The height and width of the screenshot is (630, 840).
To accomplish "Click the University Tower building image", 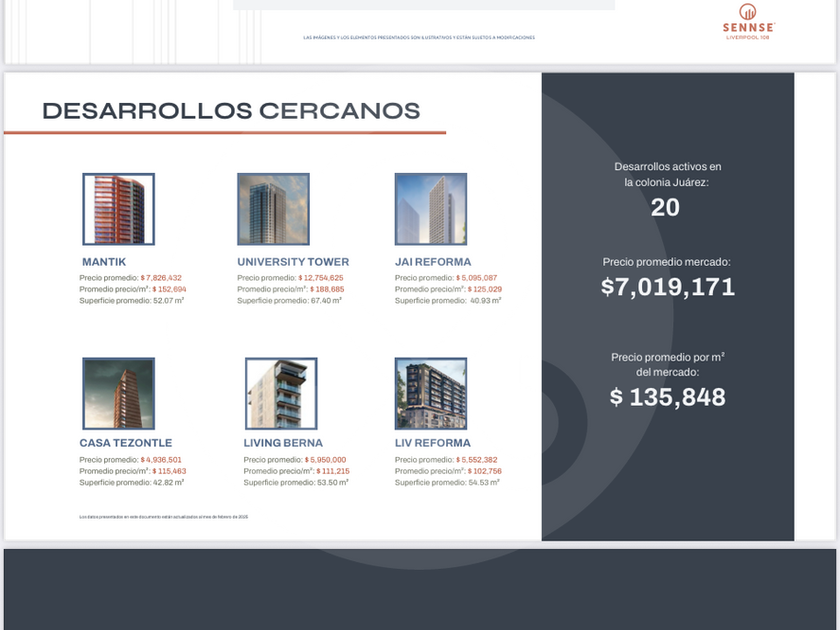I will pos(273,209).
